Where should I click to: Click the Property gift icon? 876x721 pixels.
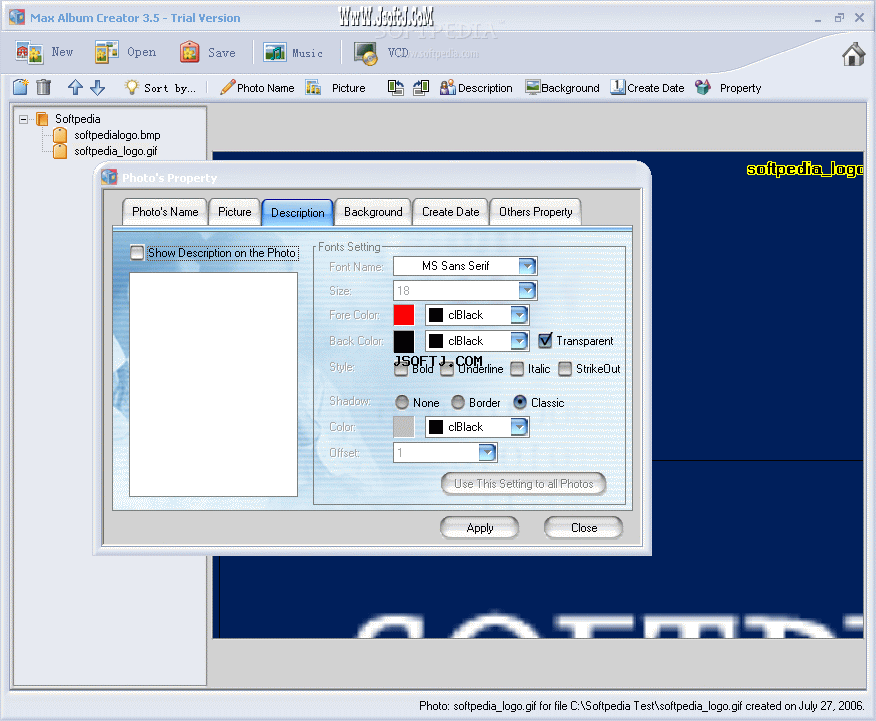(x=702, y=87)
